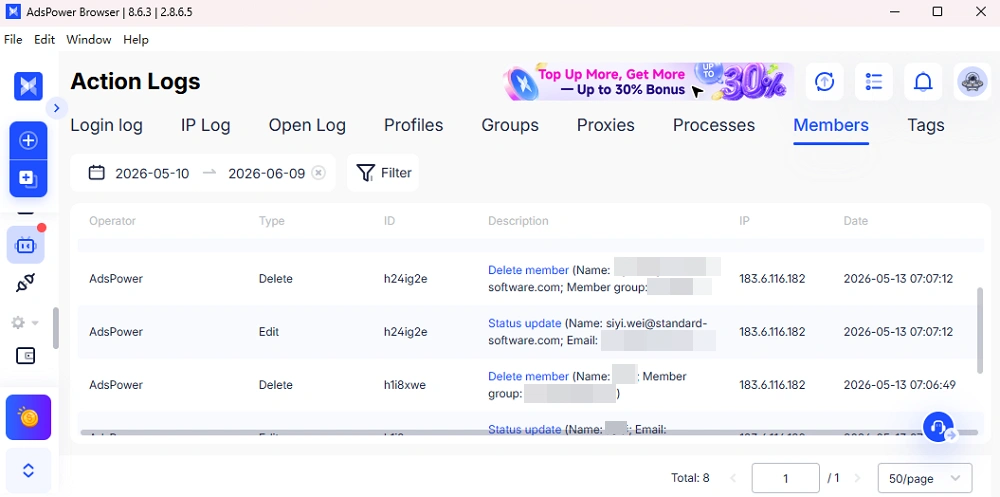Viewport: 1000px width, 497px height.
Task: Click Delete member link for h24ig2e
Action: [528, 270]
